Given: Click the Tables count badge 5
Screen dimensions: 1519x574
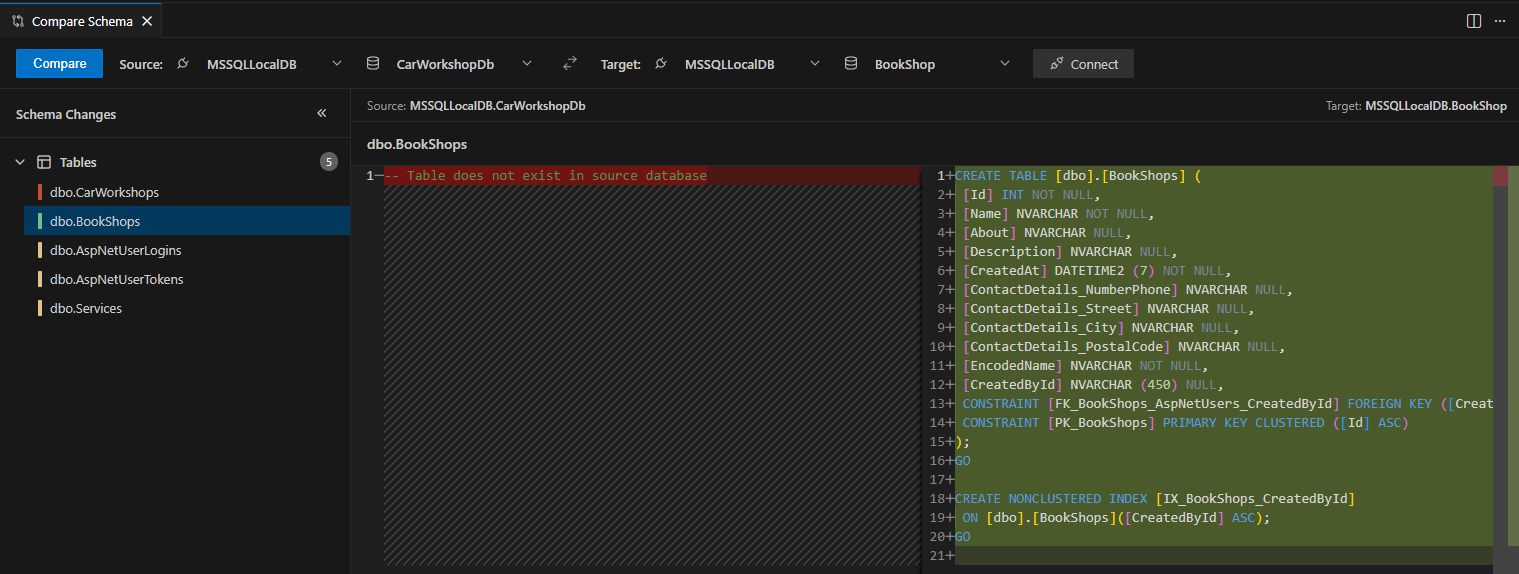Looking at the screenshot, I should [x=329, y=162].
